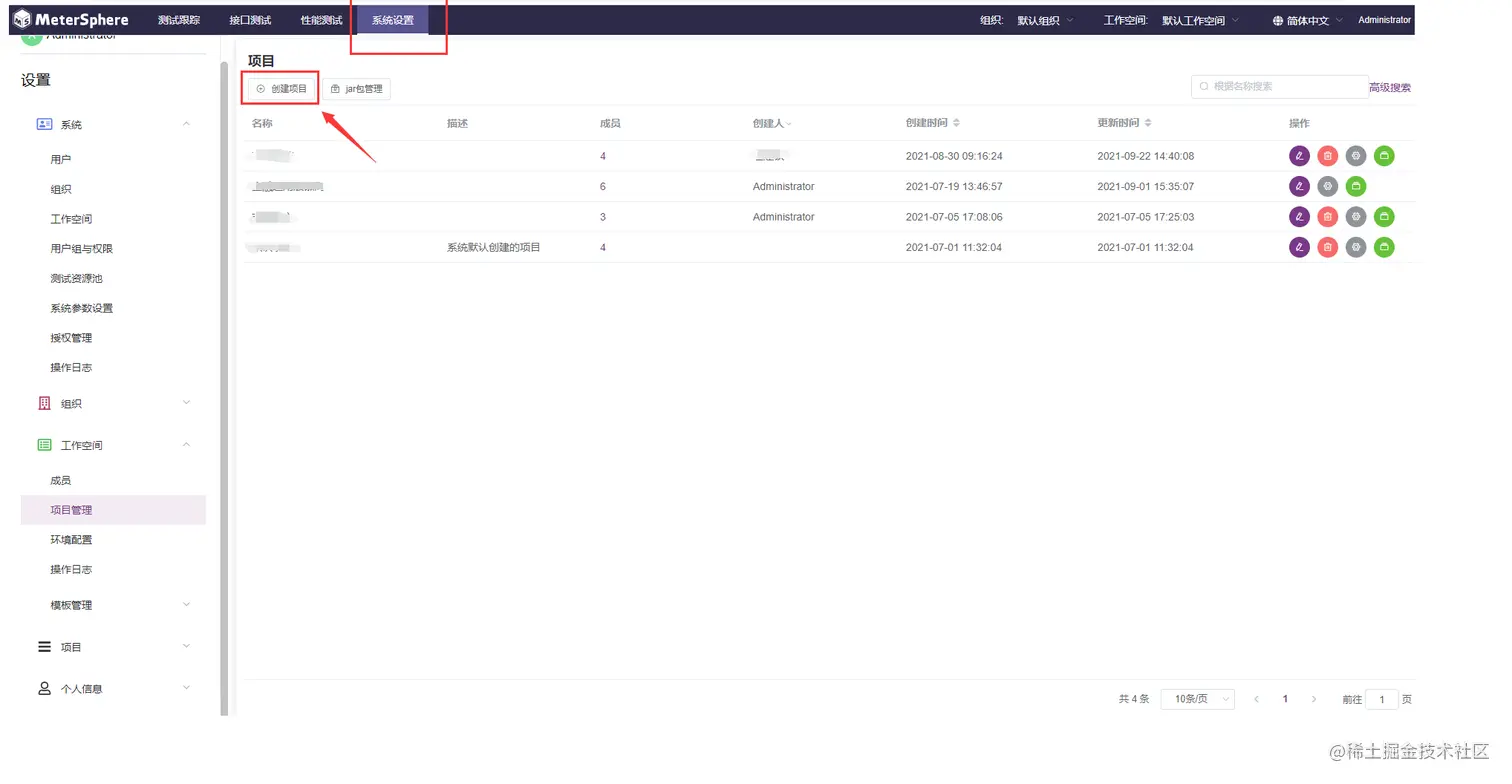Click the globe language icon

pos(1278,20)
